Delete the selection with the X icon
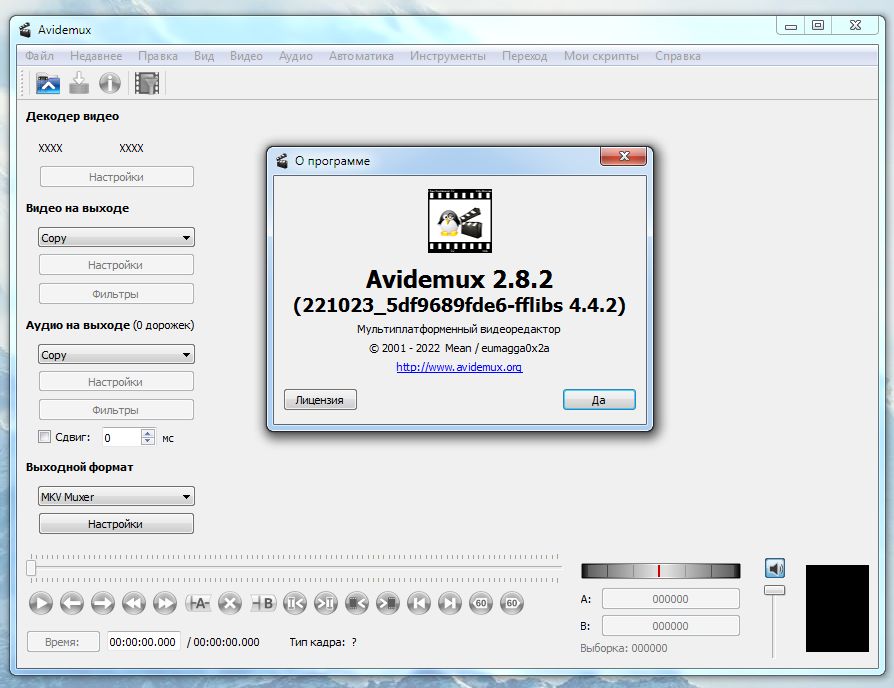 (x=230, y=603)
